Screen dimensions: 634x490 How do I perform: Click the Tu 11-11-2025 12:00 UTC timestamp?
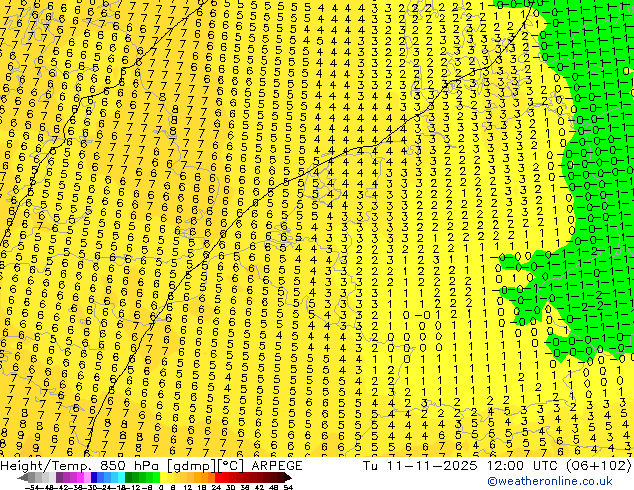click(460, 466)
